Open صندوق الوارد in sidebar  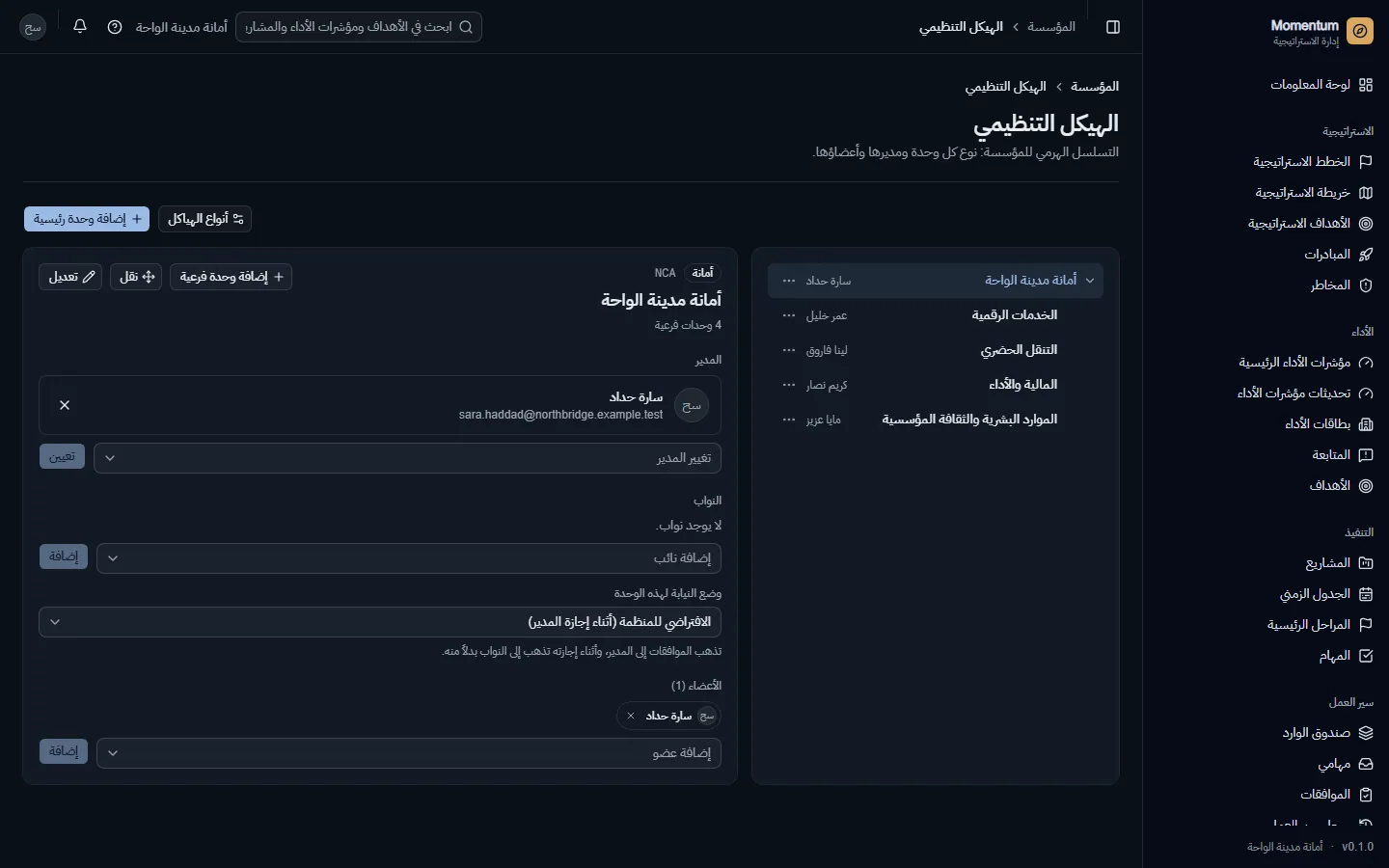[1327, 733]
